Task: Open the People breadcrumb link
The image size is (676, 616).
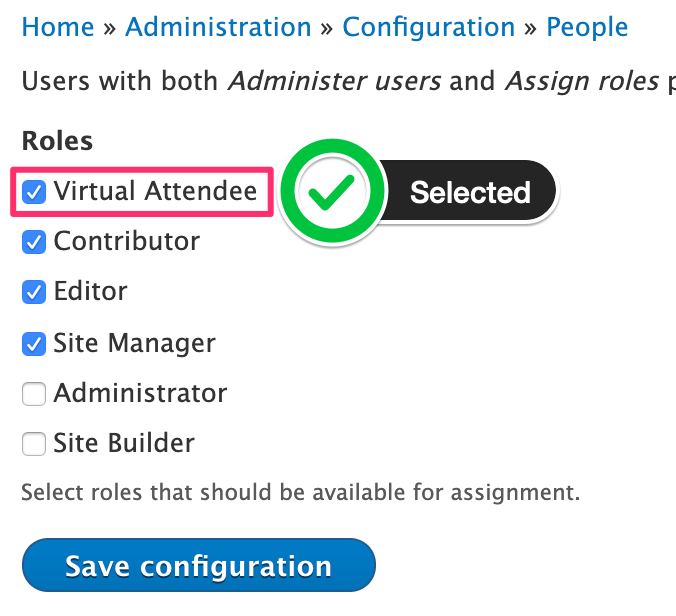Action: coord(587,27)
